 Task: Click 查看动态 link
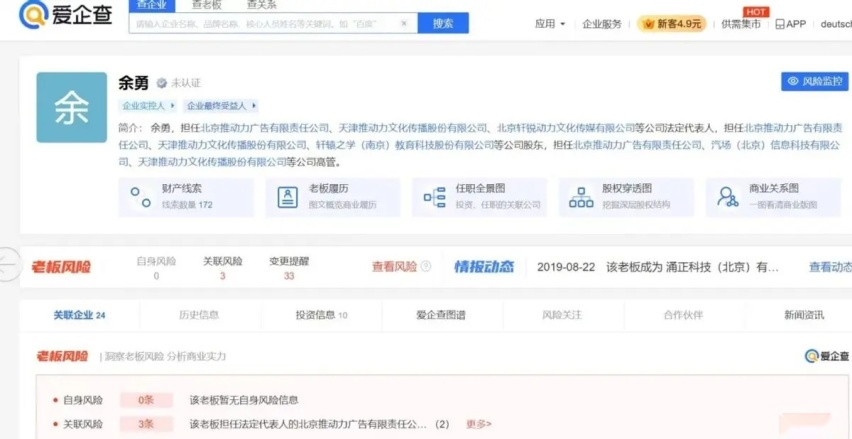(x=830, y=267)
